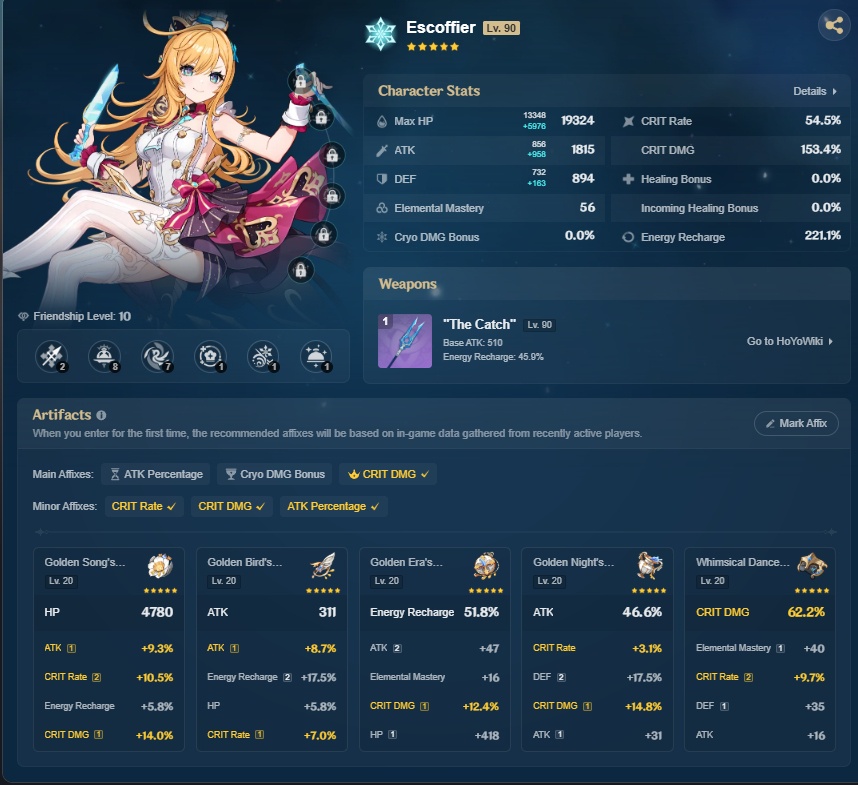Toggle the CRIT DMG main affix chip
Viewport: 858px width, 785px height.
point(388,474)
